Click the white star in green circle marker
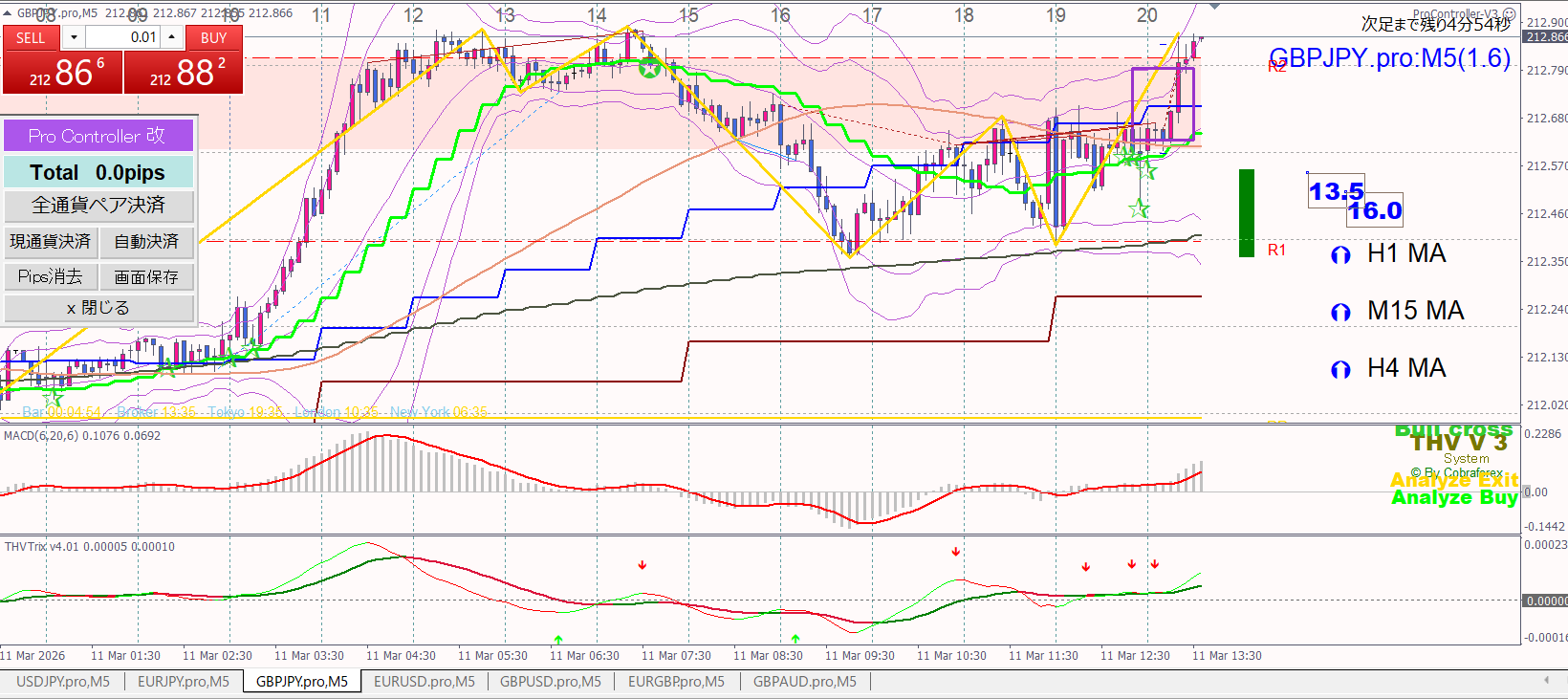This screenshot has height=699, width=1568. pyautogui.click(x=649, y=69)
